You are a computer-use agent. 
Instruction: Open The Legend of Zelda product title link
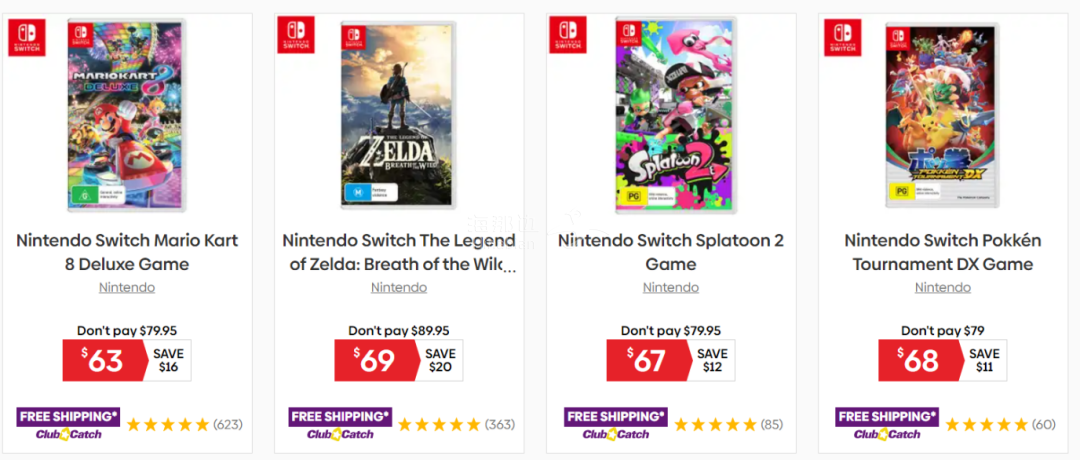point(399,252)
